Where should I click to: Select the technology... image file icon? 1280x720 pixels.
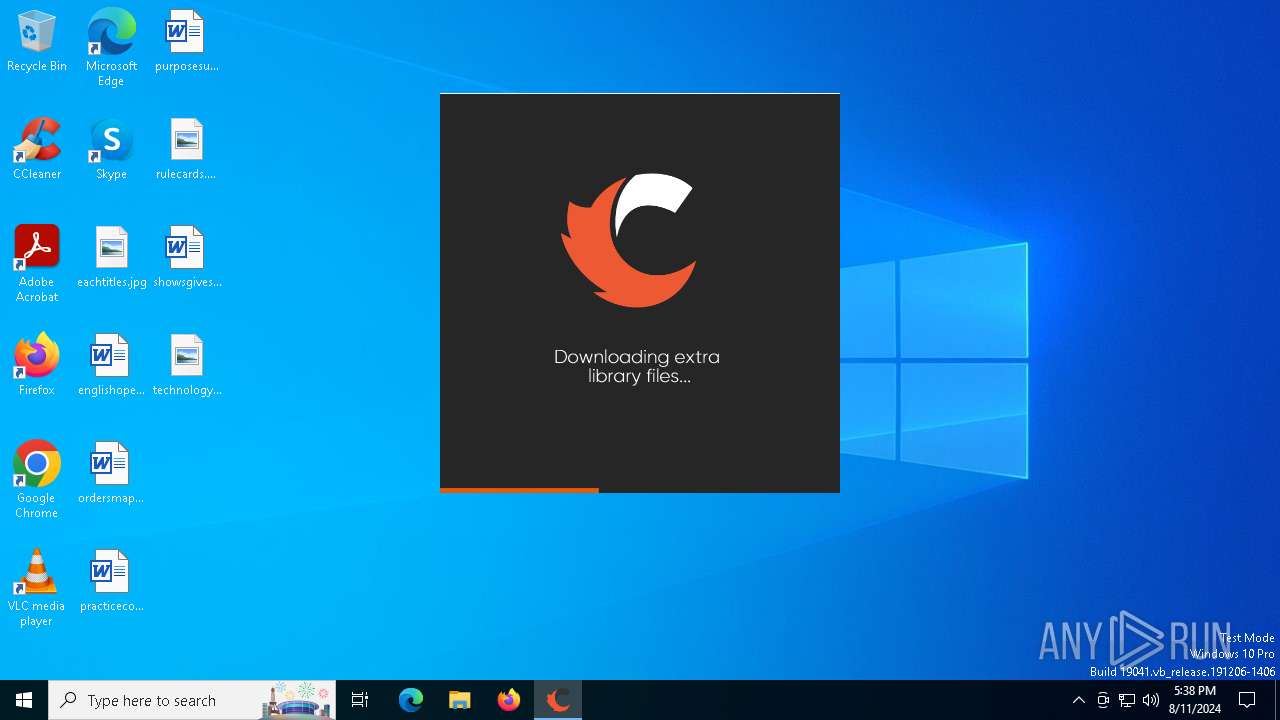186,366
